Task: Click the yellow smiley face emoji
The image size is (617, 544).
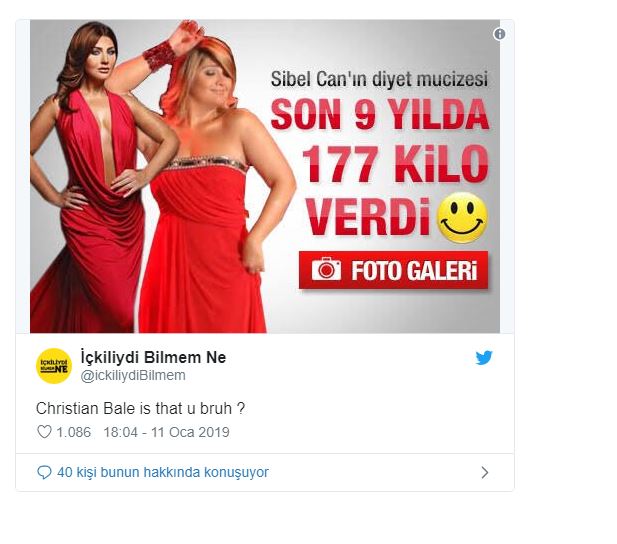Action: click(462, 217)
